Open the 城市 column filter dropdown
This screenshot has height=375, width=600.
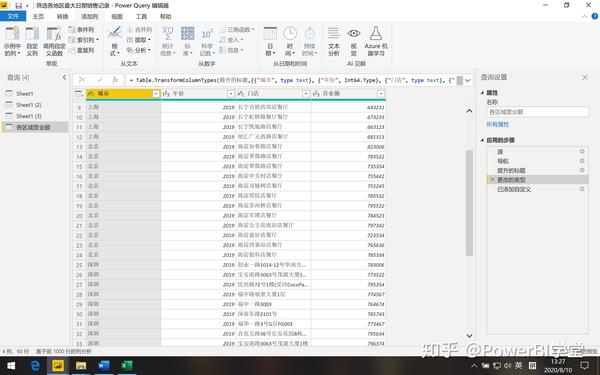coord(156,94)
